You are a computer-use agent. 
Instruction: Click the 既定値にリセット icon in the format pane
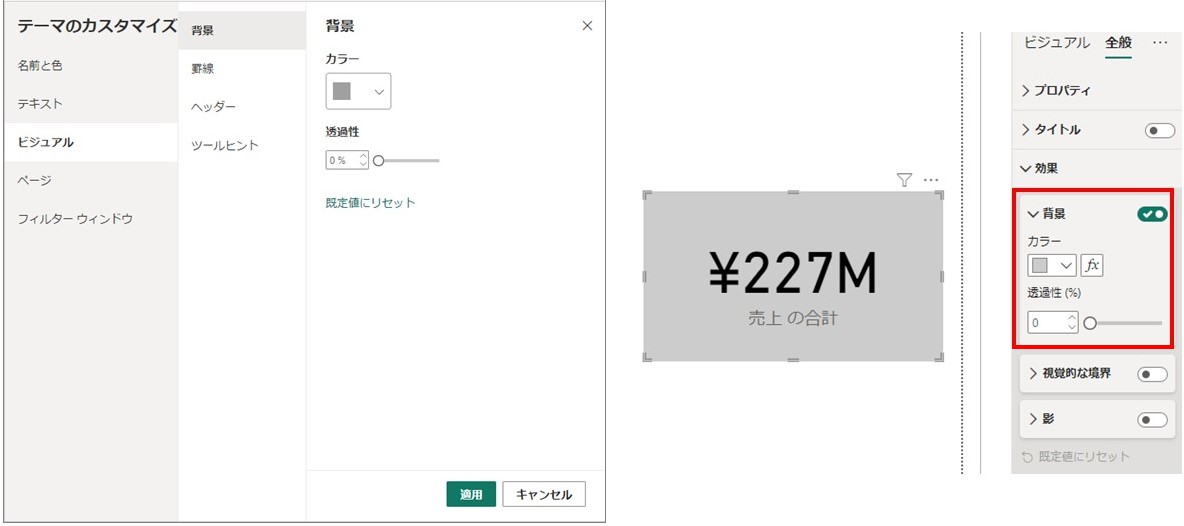click(1027, 457)
